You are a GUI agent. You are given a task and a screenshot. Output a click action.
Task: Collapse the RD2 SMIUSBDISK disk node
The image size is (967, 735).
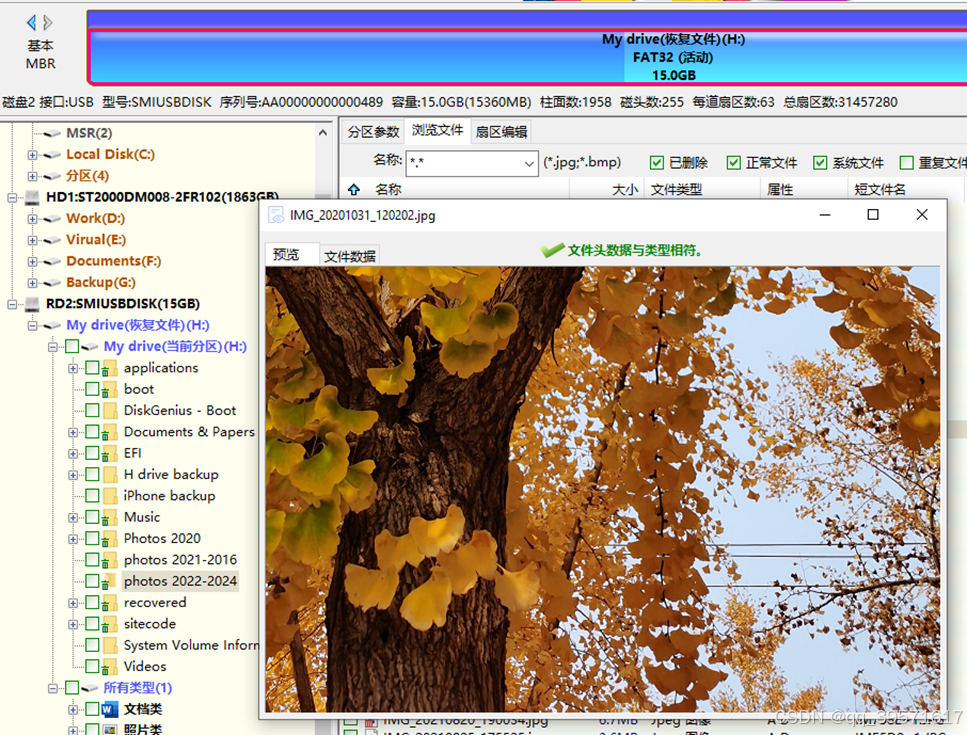point(12,303)
